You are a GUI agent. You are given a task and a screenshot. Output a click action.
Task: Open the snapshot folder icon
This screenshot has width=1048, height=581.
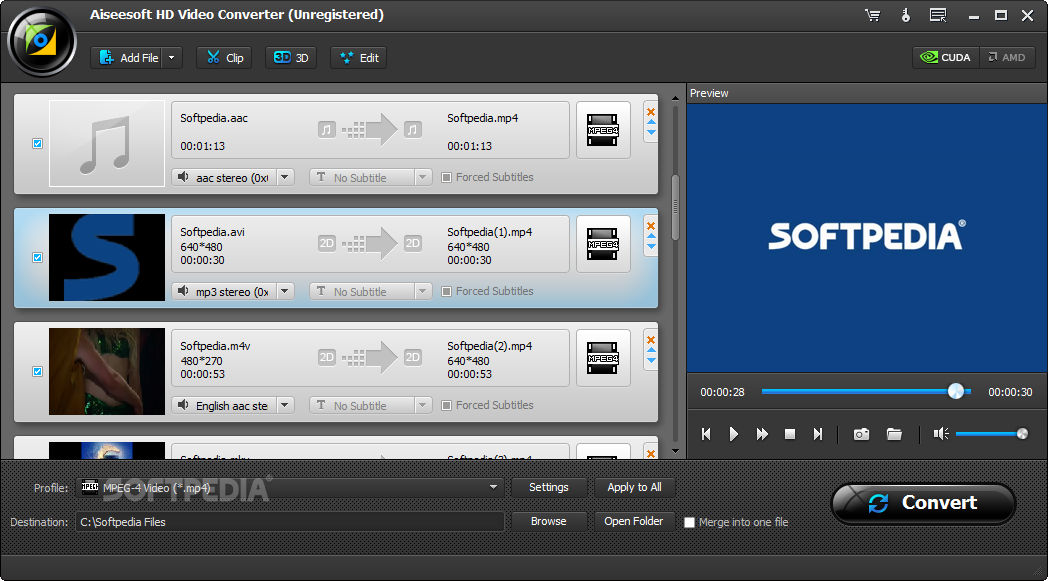coord(894,434)
